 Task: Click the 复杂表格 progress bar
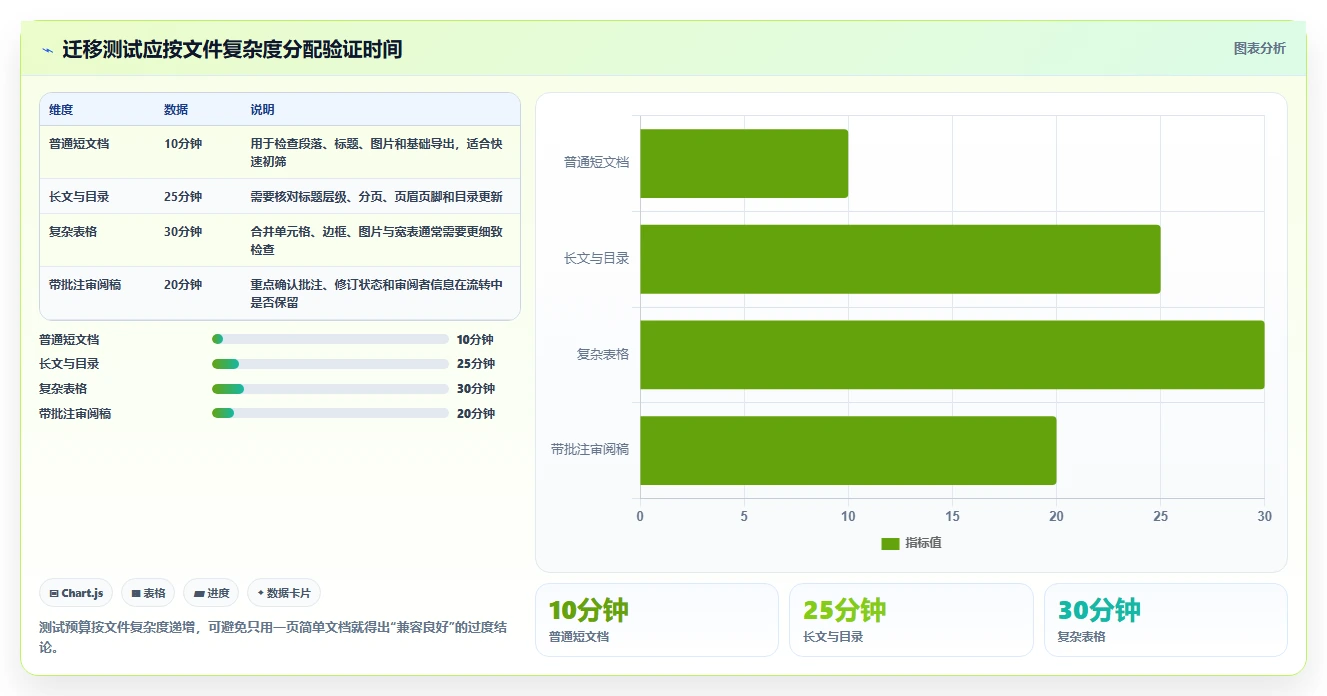pyautogui.click(x=330, y=389)
